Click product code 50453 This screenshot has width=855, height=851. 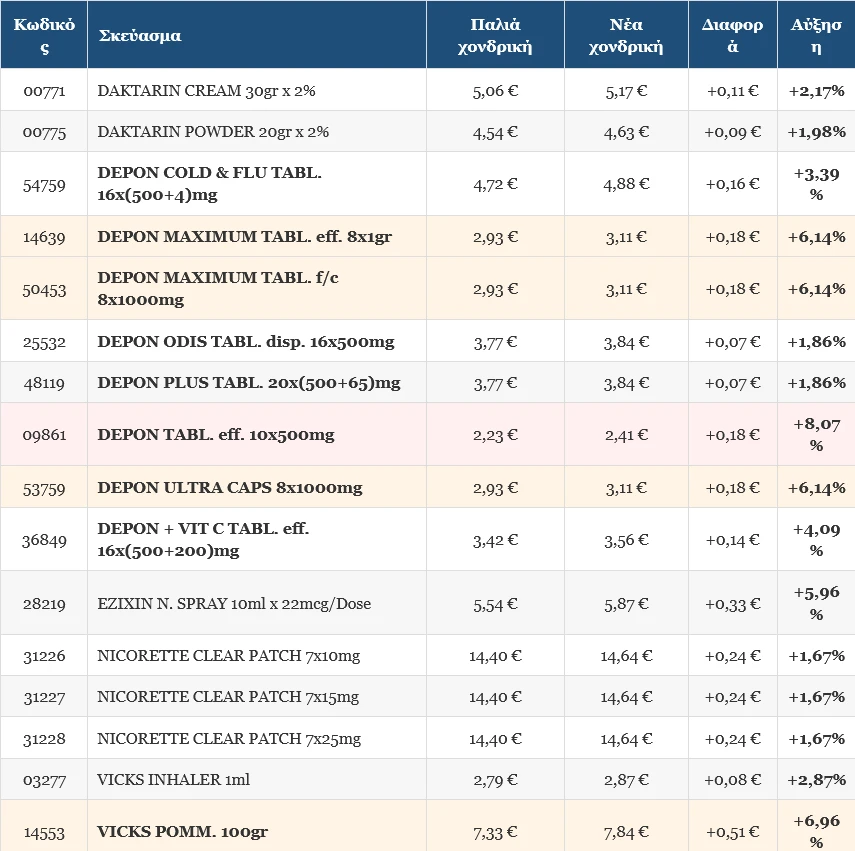tap(44, 290)
